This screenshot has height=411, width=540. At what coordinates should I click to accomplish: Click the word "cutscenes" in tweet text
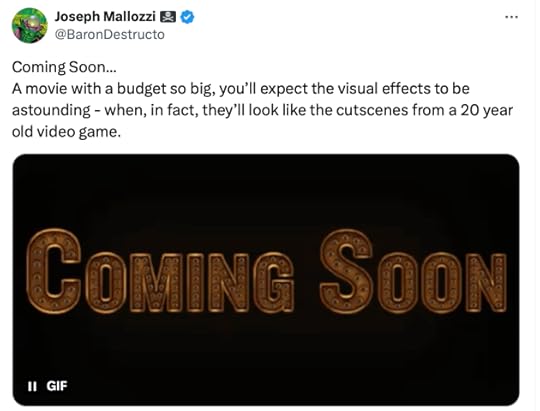(372, 110)
